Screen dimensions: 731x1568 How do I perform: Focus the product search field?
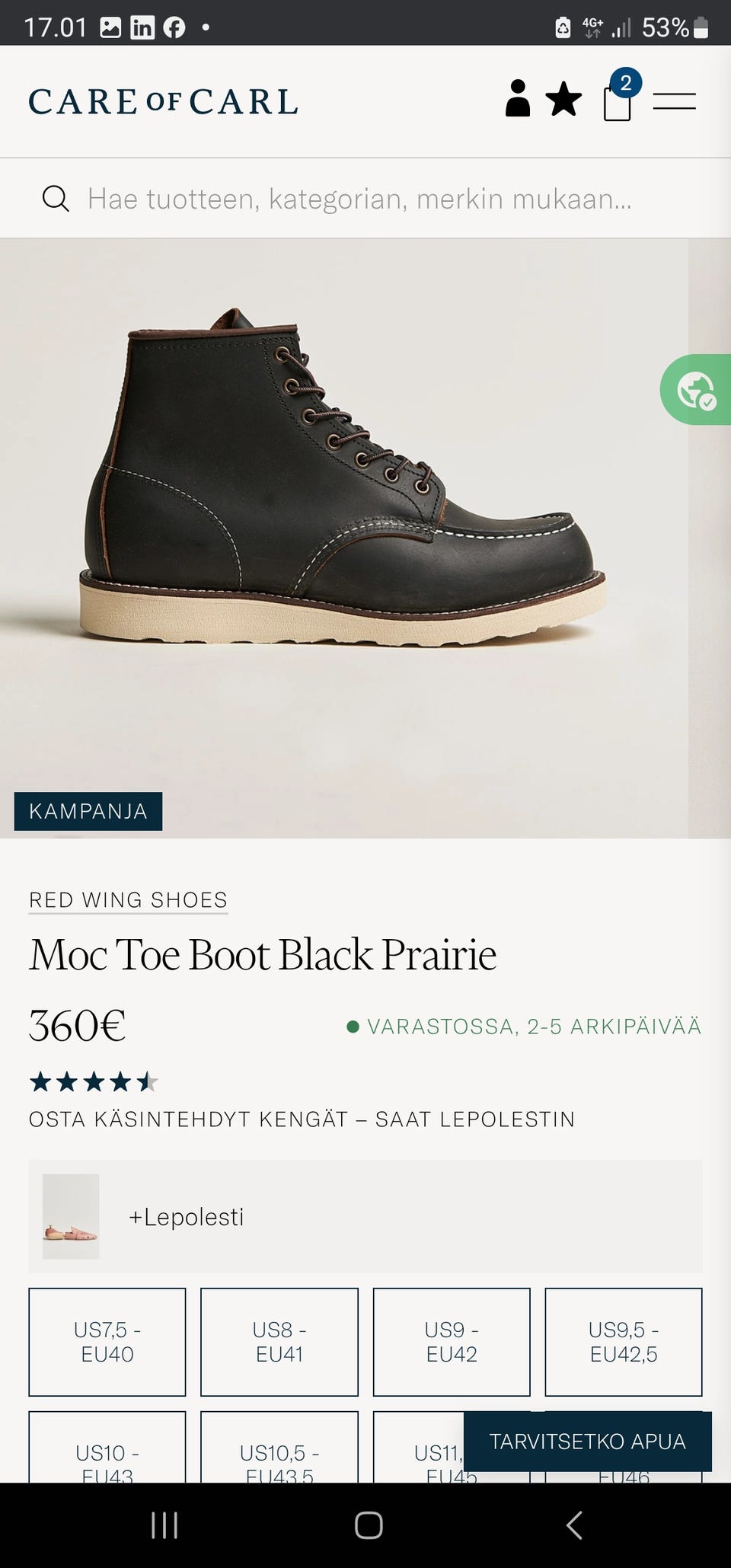(x=358, y=199)
